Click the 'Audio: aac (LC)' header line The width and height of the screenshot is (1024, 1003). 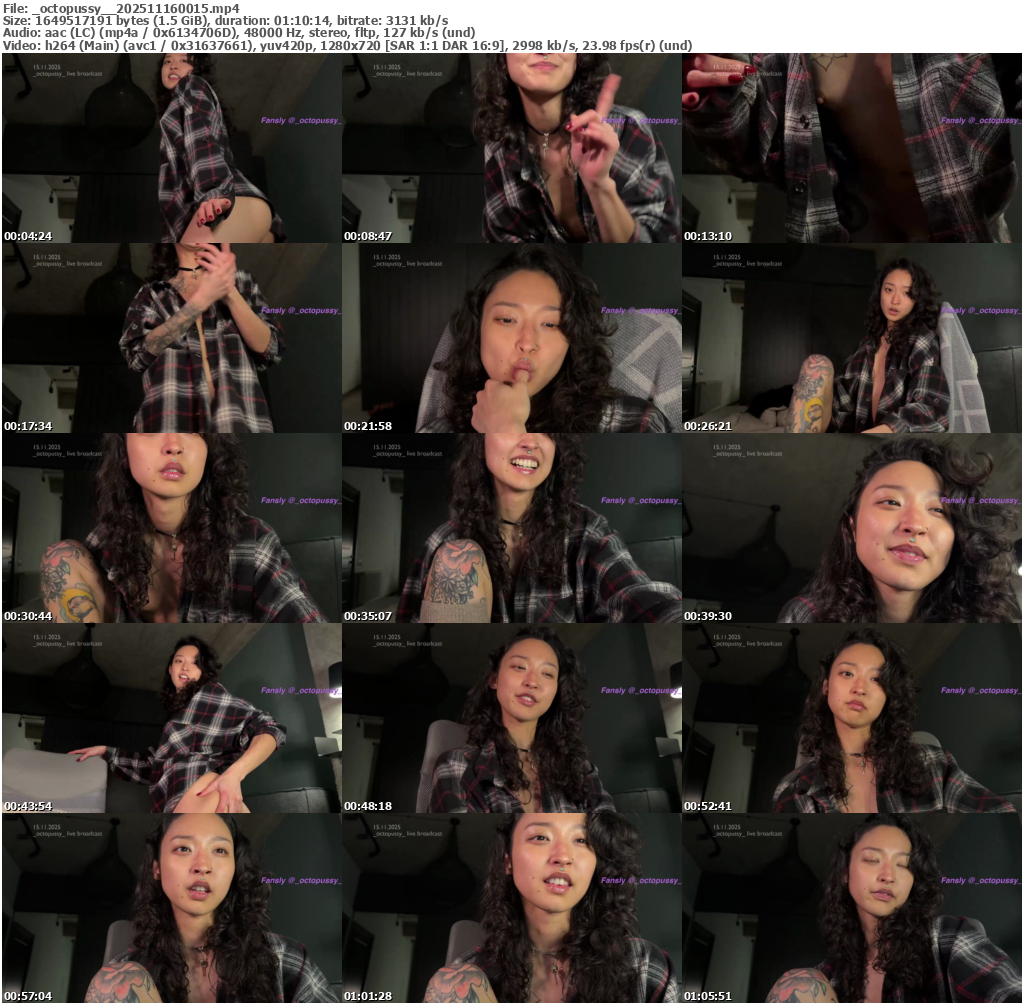pyautogui.click(x=239, y=33)
